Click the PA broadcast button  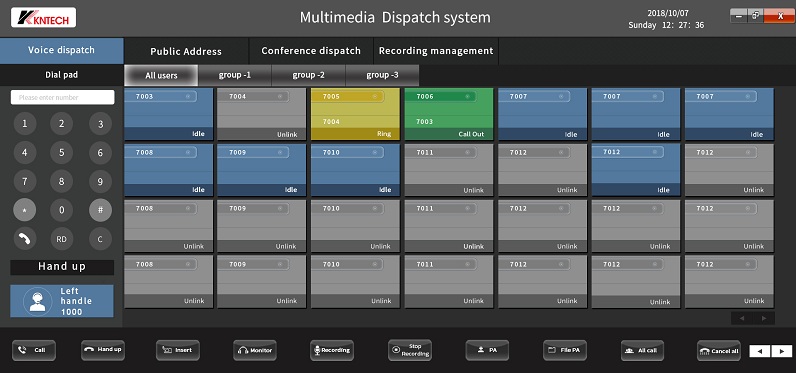[x=487, y=350]
